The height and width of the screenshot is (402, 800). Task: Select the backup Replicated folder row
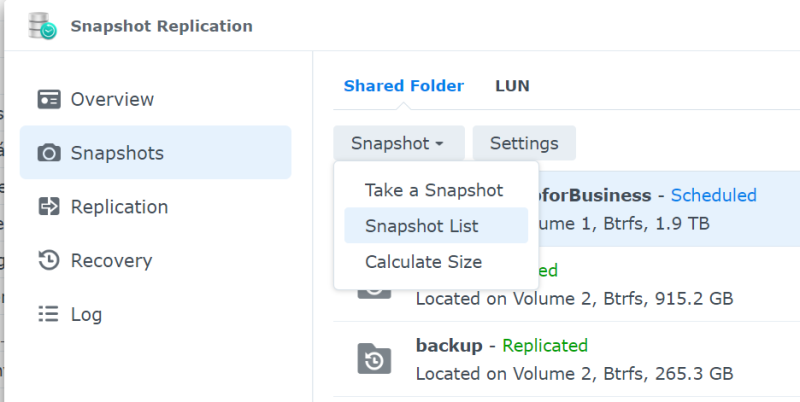pos(566,360)
